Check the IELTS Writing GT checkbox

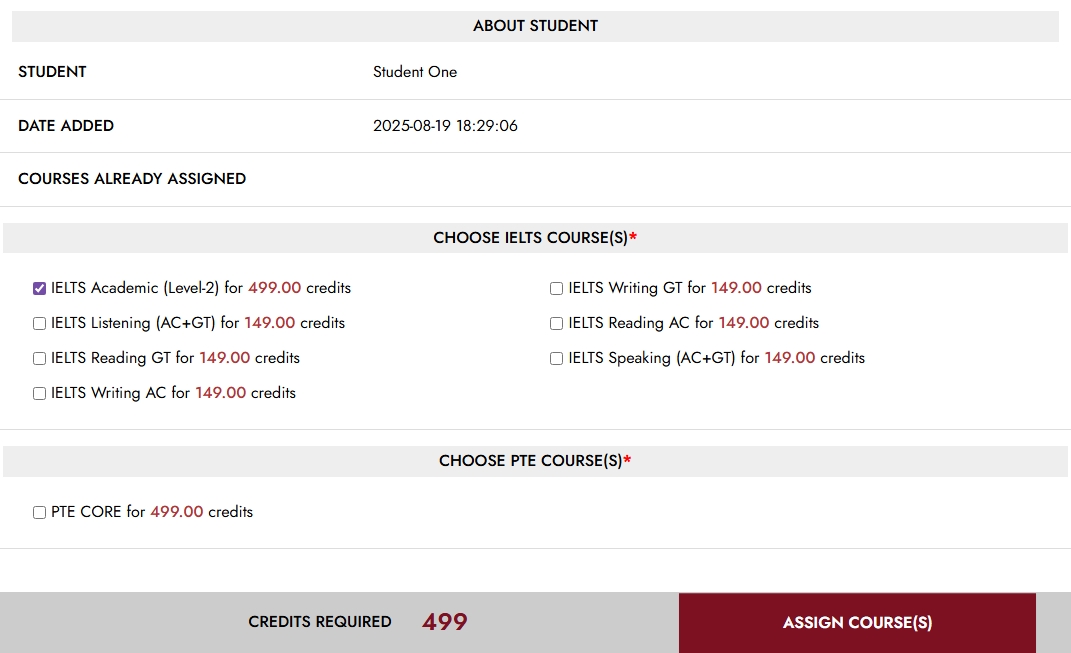[x=556, y=288]
